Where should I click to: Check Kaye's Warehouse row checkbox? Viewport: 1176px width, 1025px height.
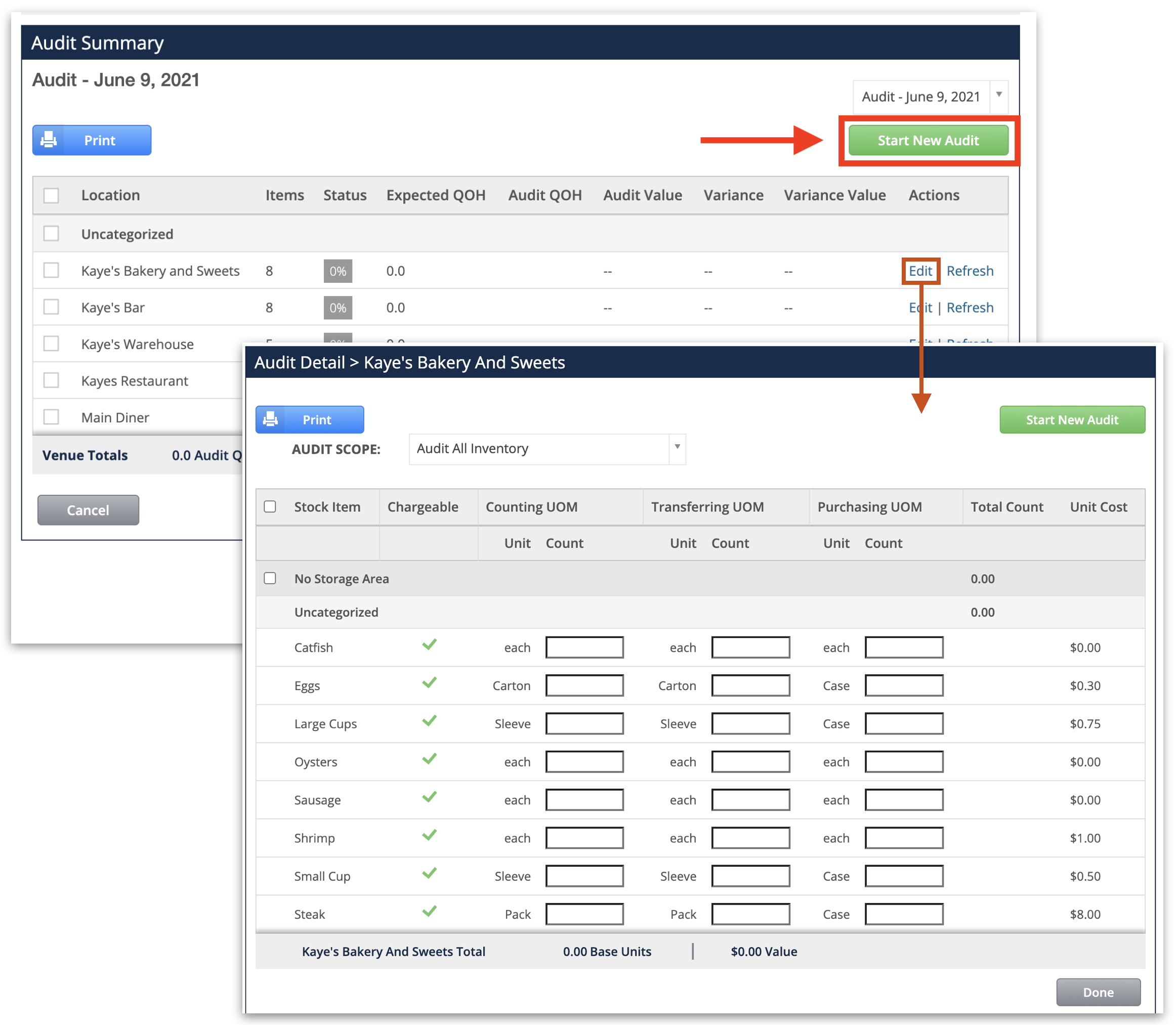click(x=52, y=343)
